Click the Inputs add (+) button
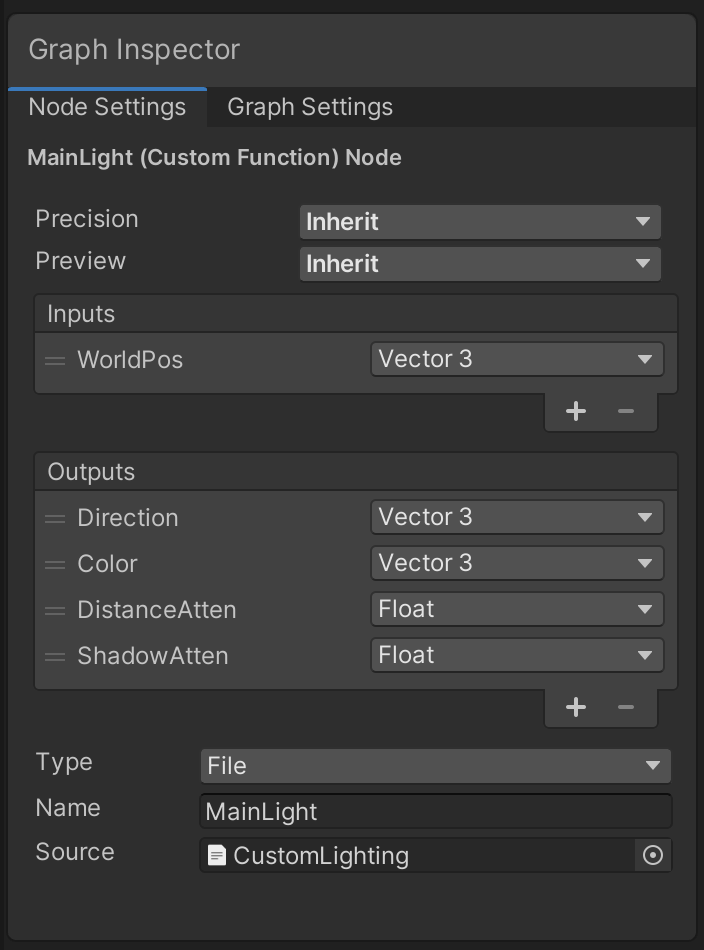This screenshot has width=704, height=950. (576, 411)
